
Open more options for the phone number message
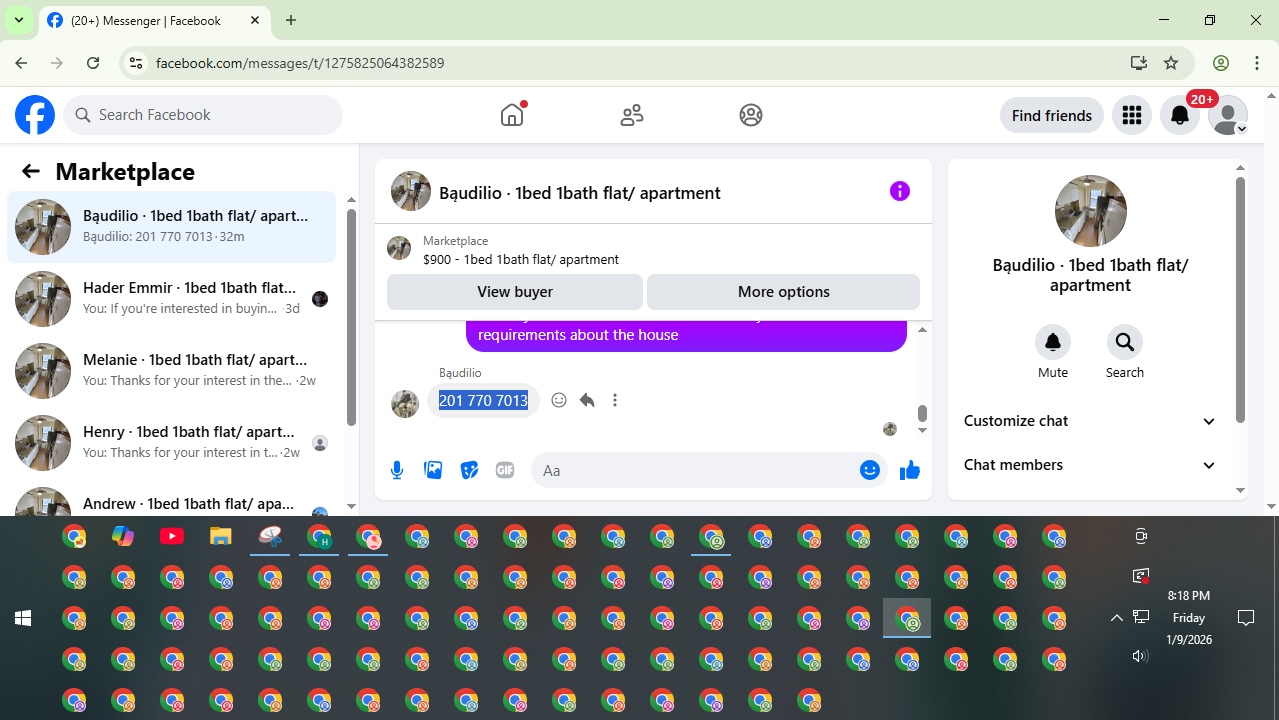point(615,400)
